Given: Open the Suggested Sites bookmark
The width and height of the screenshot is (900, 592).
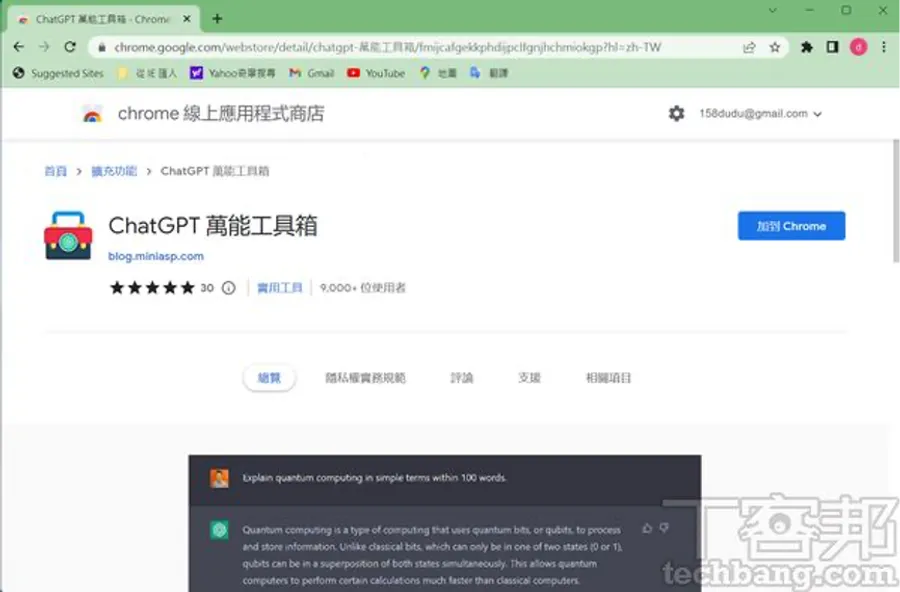Looking at the screenshot, I should [58, 73].
